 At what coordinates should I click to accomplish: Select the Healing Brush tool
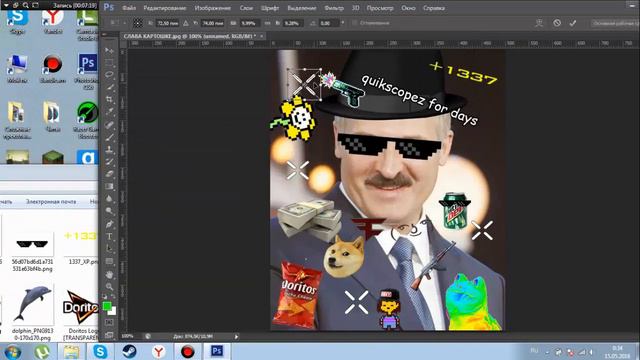tap(109, 124)
